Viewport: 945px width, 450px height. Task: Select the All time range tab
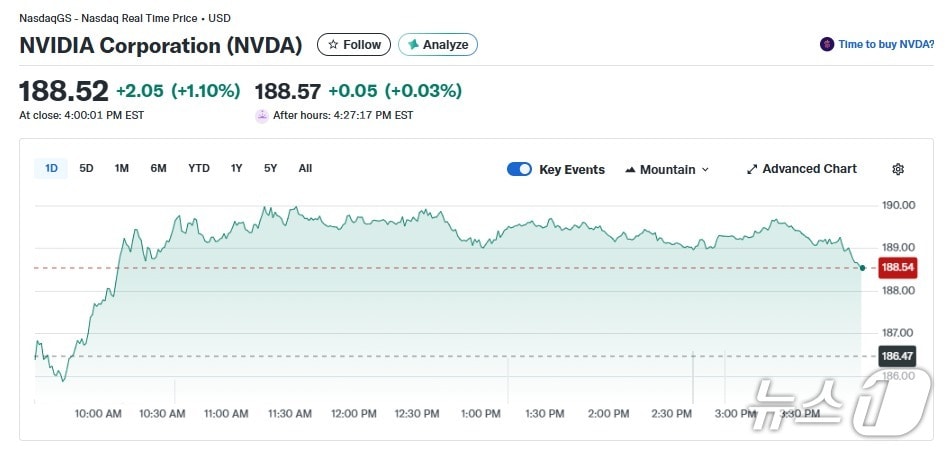point(305,168)
